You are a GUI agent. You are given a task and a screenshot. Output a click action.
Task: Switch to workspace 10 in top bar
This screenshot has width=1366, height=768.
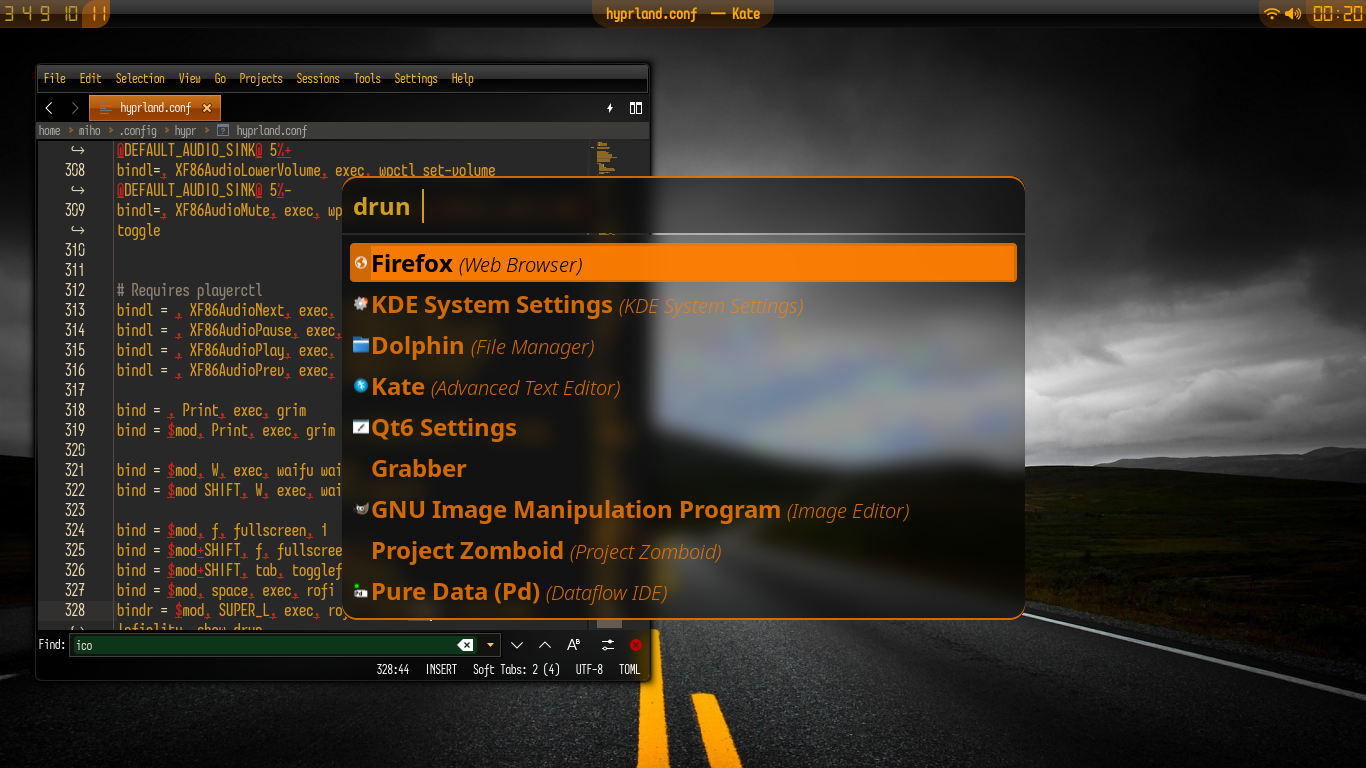click(x=69, y=13)
